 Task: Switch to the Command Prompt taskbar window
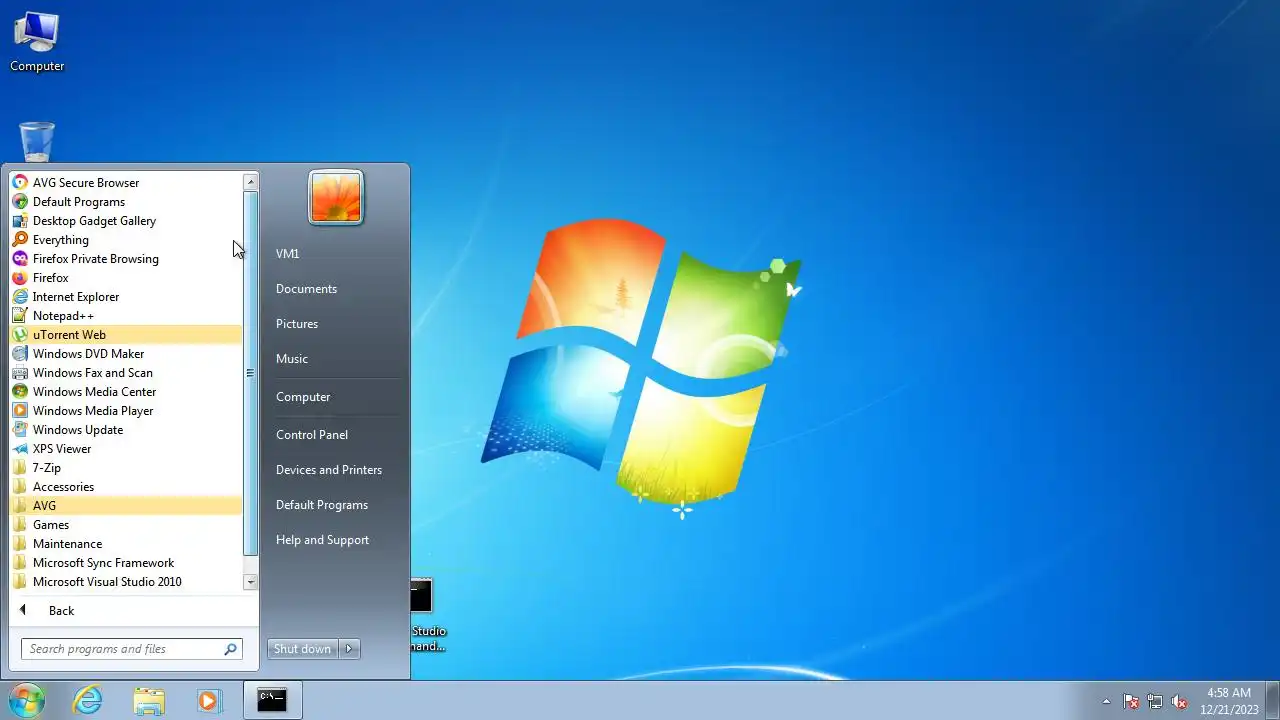(x=272, y=700)
